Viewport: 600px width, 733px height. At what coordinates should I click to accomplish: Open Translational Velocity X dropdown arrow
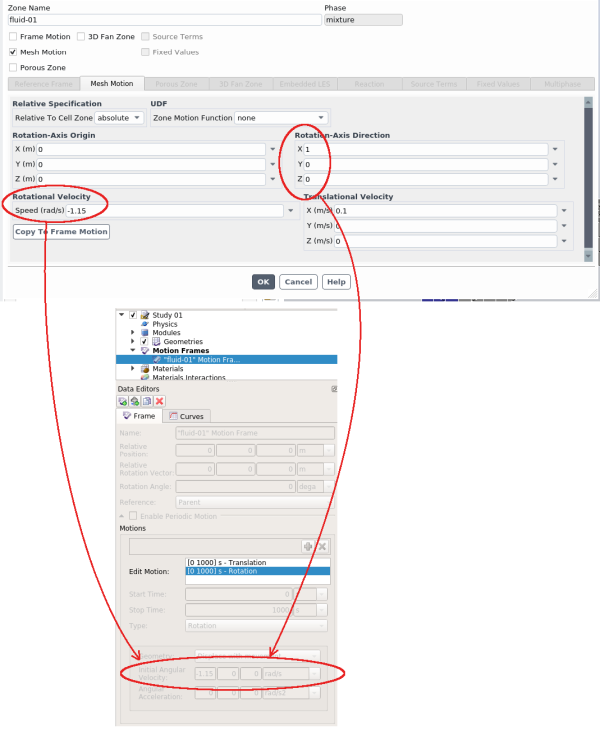pos(564,211)
